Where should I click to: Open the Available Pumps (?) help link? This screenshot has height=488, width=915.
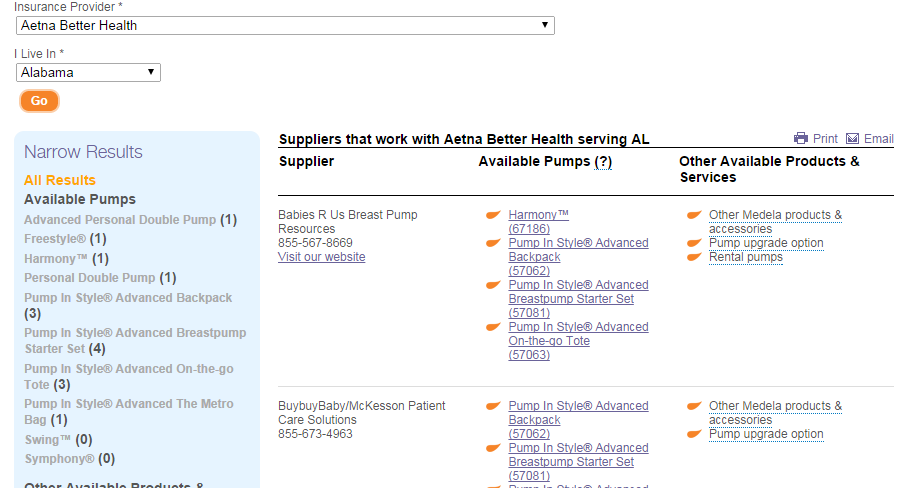coord(603,162)
